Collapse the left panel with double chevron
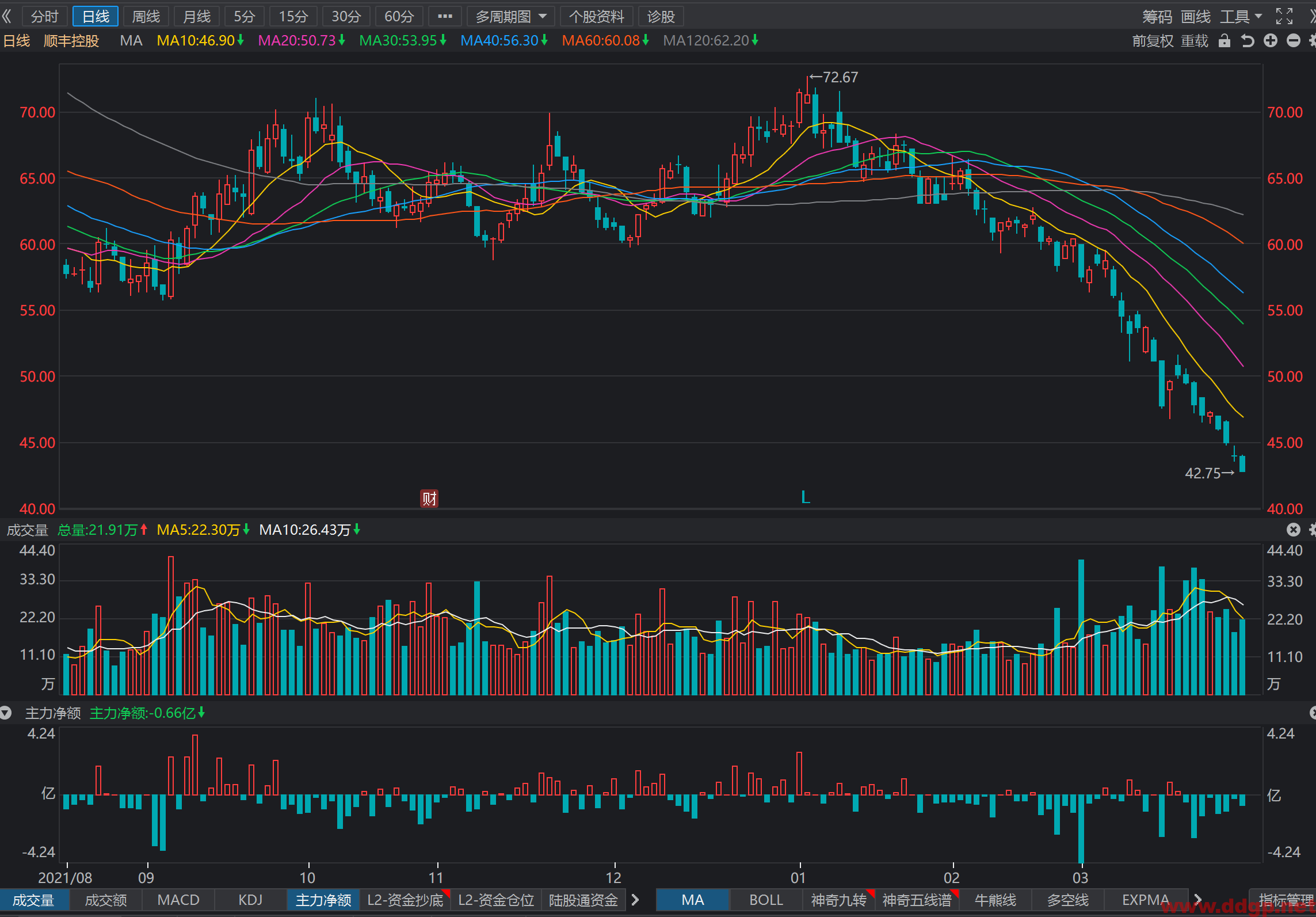This screenshot has width=1316, height=917. 7,16
